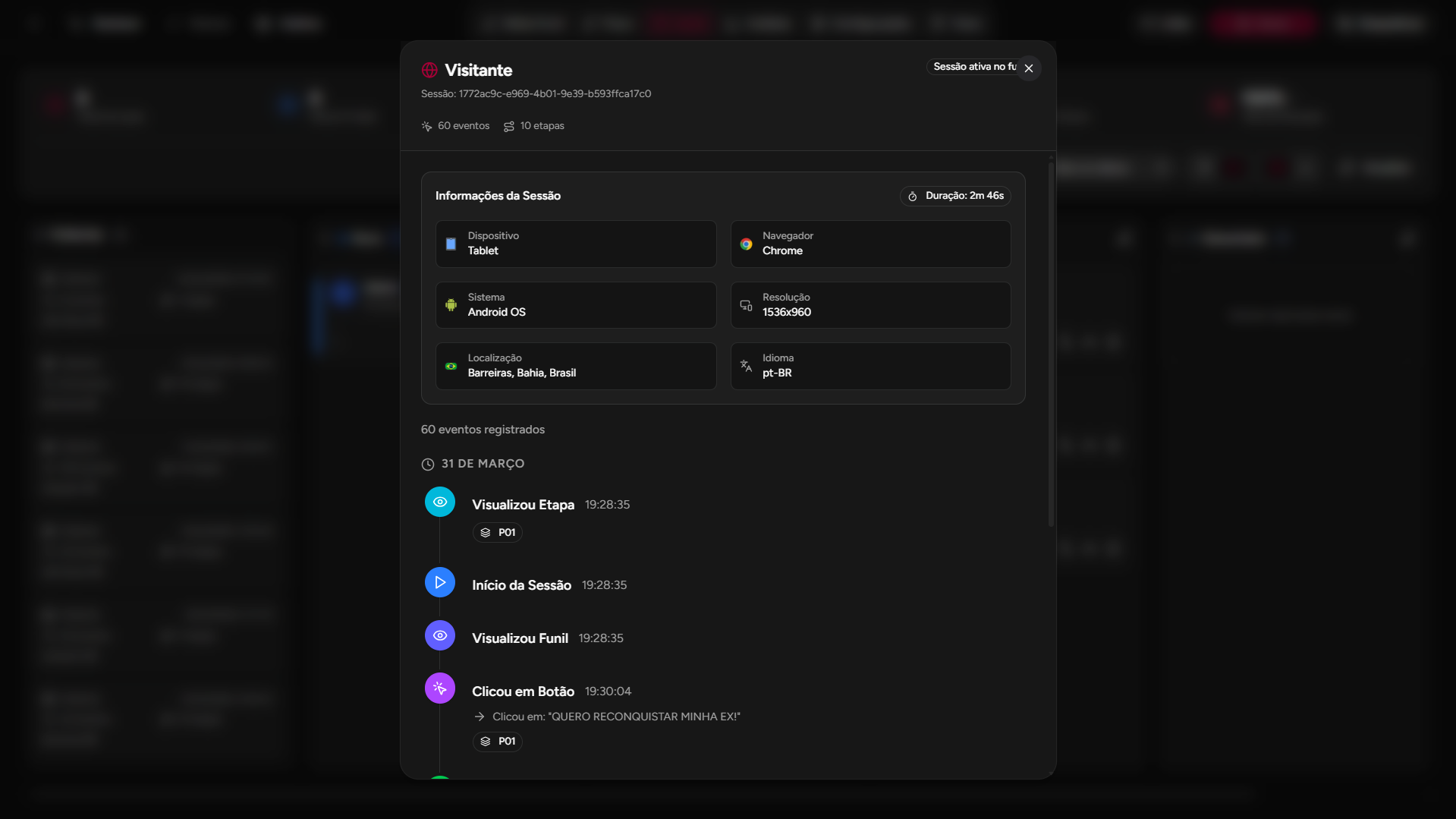1456x819 pixels.
Task: Click the blue Início da Sessão play icon
Action: coord(439,582)
